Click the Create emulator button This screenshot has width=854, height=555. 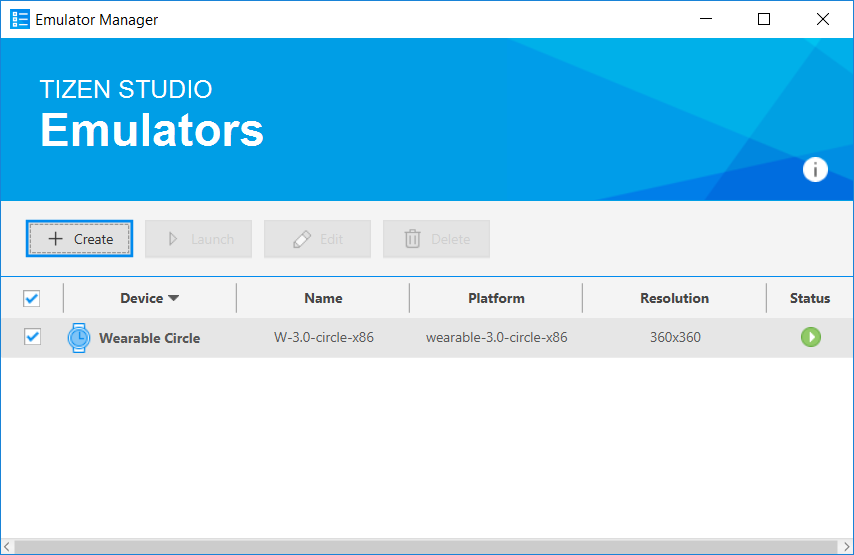click(80, 239)
